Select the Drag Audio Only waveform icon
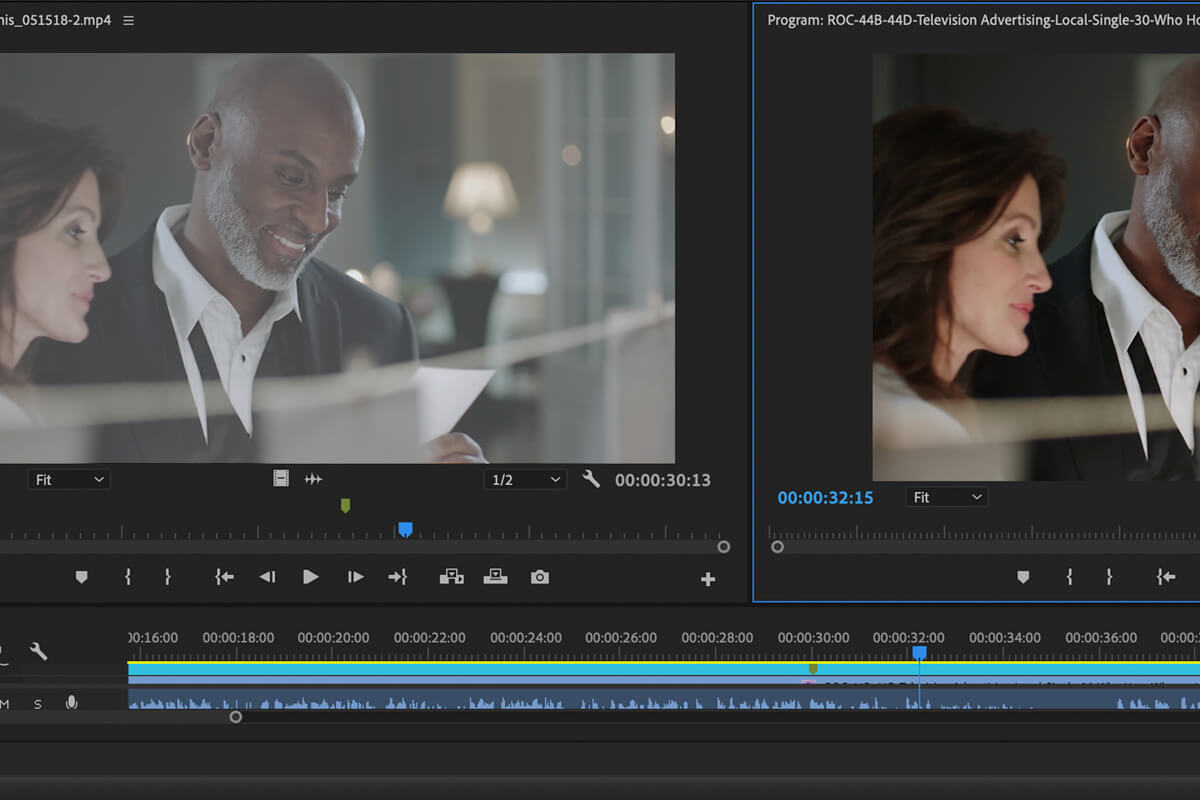The image size is (1200, 800). 313,479
